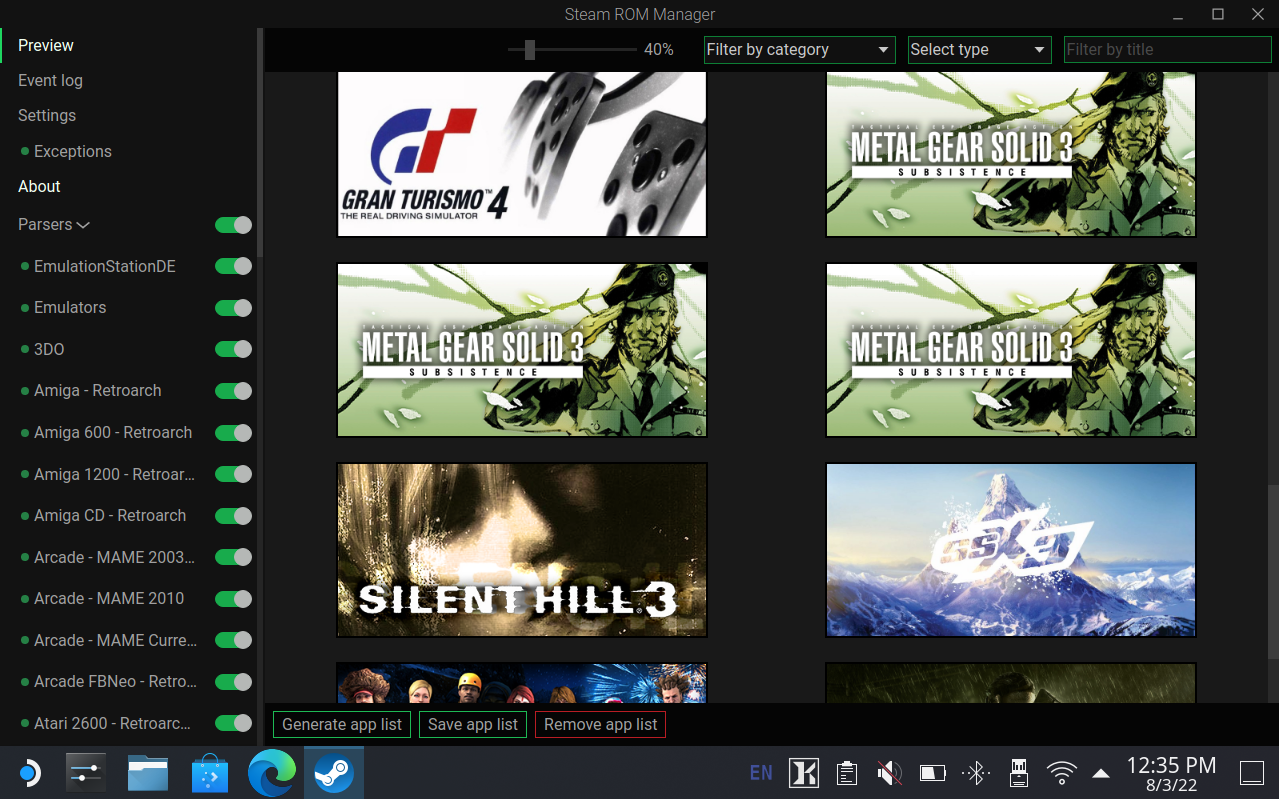Select the SSX 3 mountain artwork
Screen dimensions: 1279x799
[x=1011, y=550]
